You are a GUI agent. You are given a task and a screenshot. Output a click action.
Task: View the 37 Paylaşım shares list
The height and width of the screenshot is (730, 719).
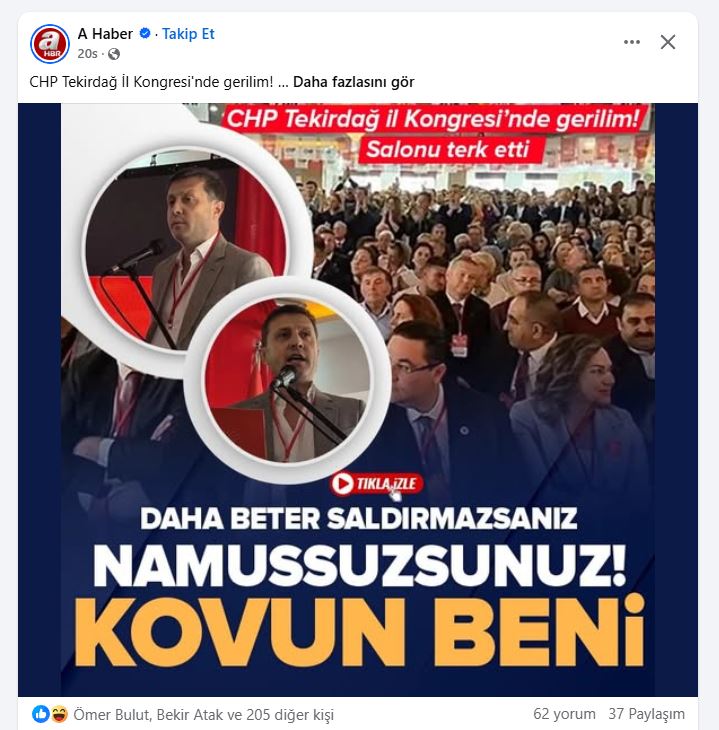click(x=646, y=714)
